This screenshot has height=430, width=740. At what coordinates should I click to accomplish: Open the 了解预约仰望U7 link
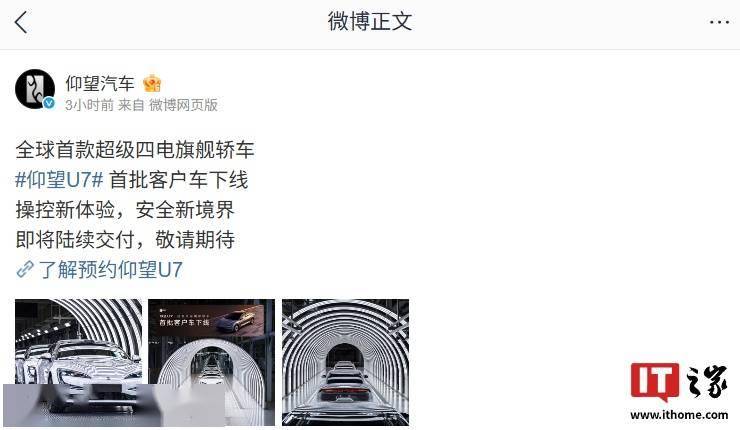110,270
